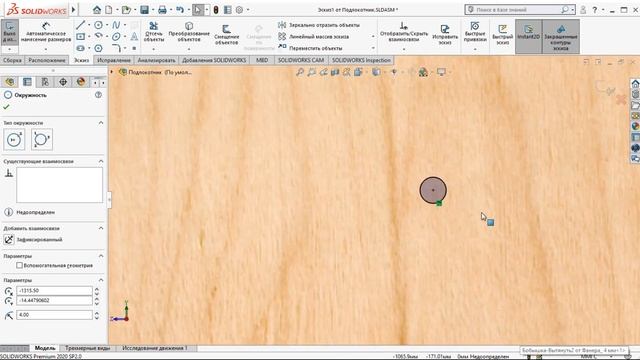Expand the SolidWorks menu arrow beside the logo
This screenshot has width=640, height=360.
(x=74, y=9)
